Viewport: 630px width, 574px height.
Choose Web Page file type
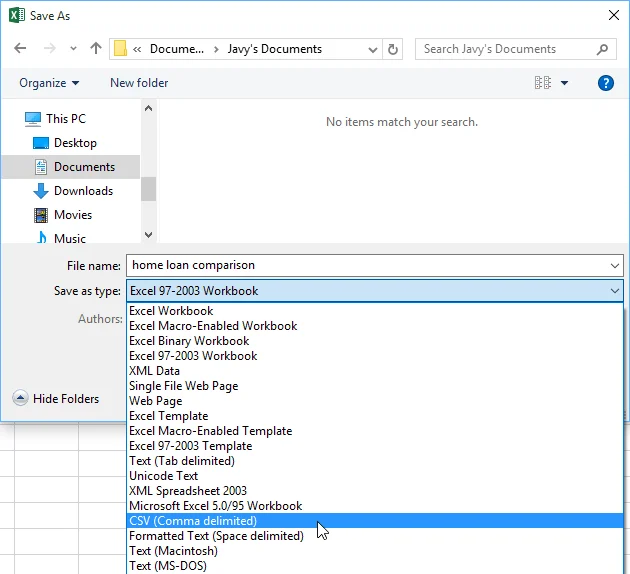375,401
